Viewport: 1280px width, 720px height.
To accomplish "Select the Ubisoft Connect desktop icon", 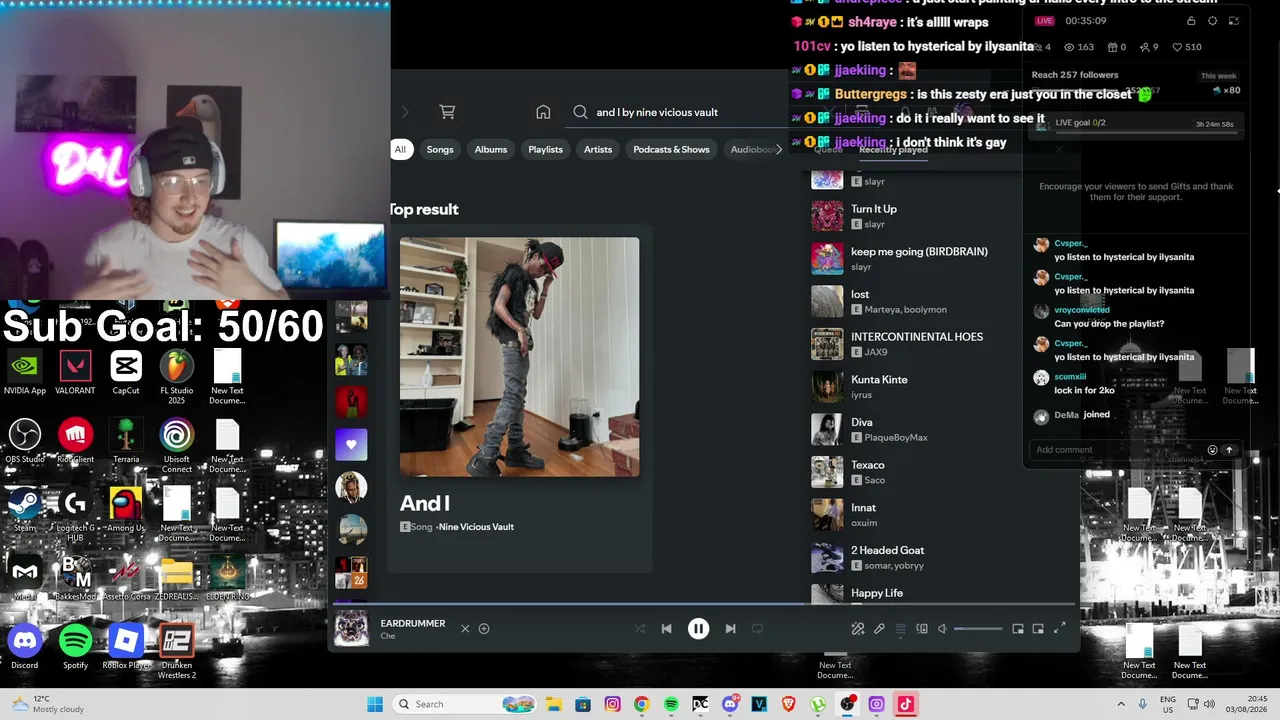I will pyautogui.click(x=177, y=446).
